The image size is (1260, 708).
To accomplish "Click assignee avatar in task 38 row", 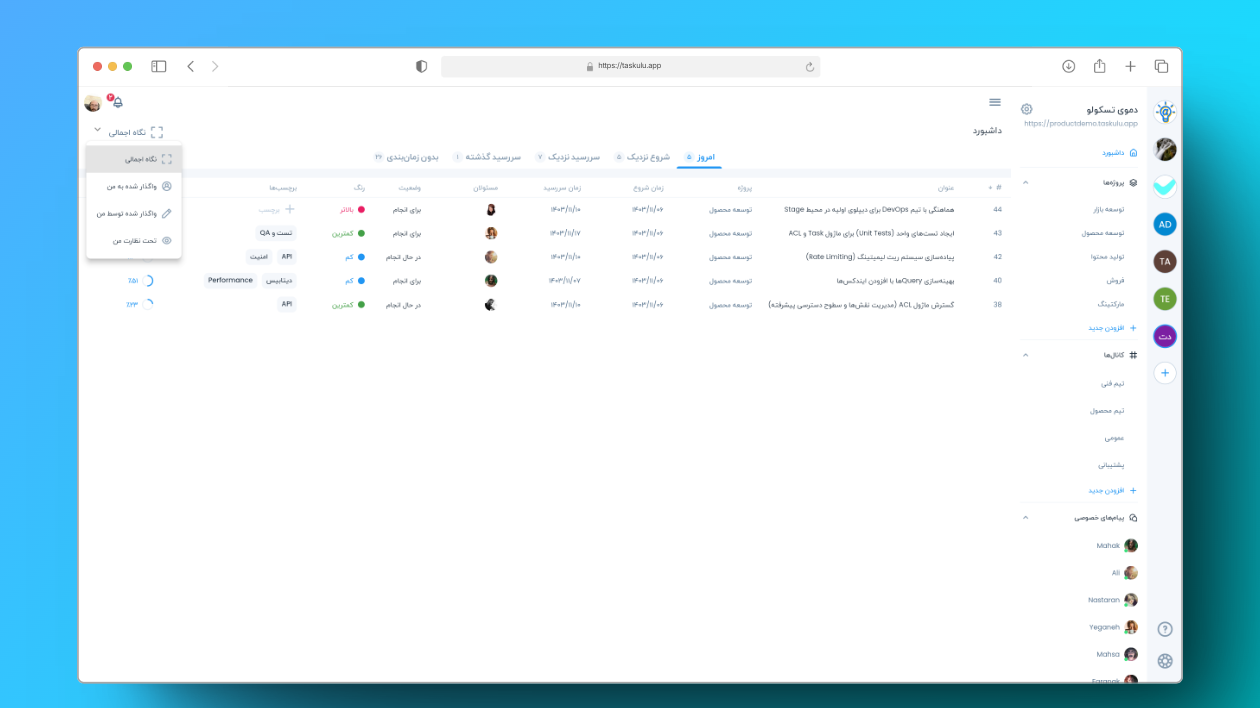I will (x=491, y=305).
